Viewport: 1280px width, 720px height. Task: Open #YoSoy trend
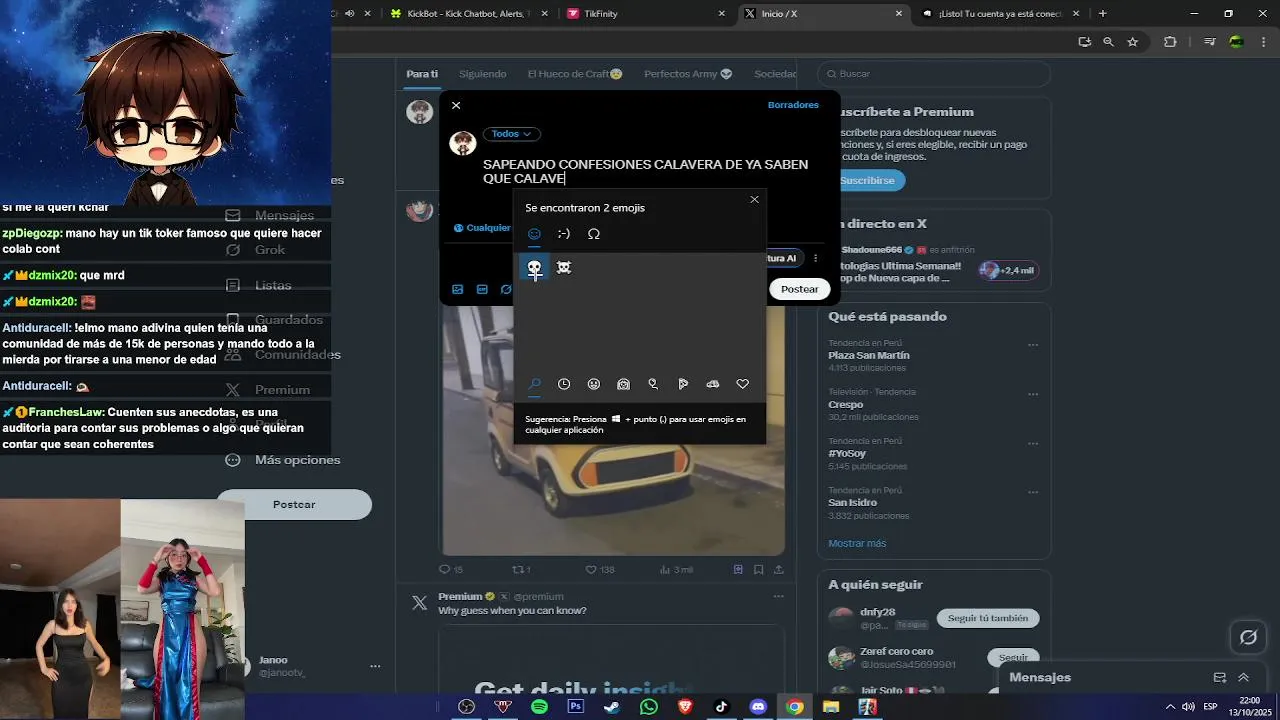click(x=848, y=453)
